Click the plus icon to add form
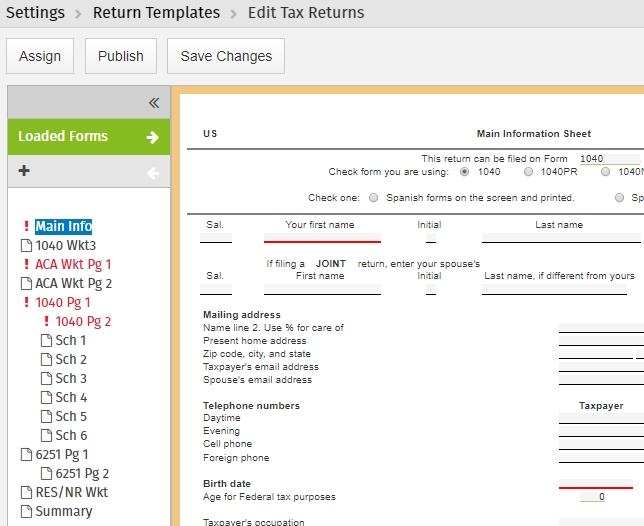This screenshot has width=644, height=526. 24,171
